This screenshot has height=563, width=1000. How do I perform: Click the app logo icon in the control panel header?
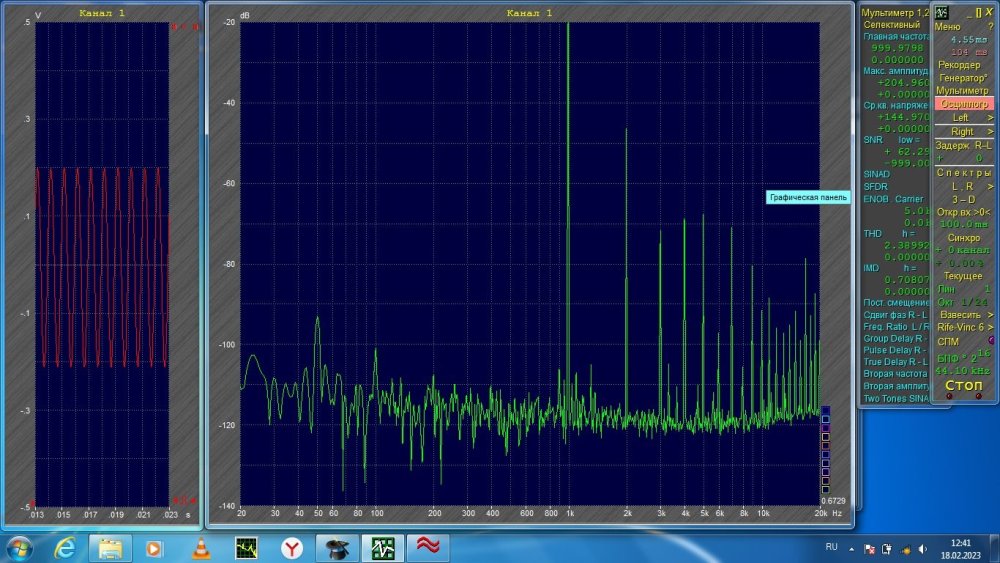942,11
